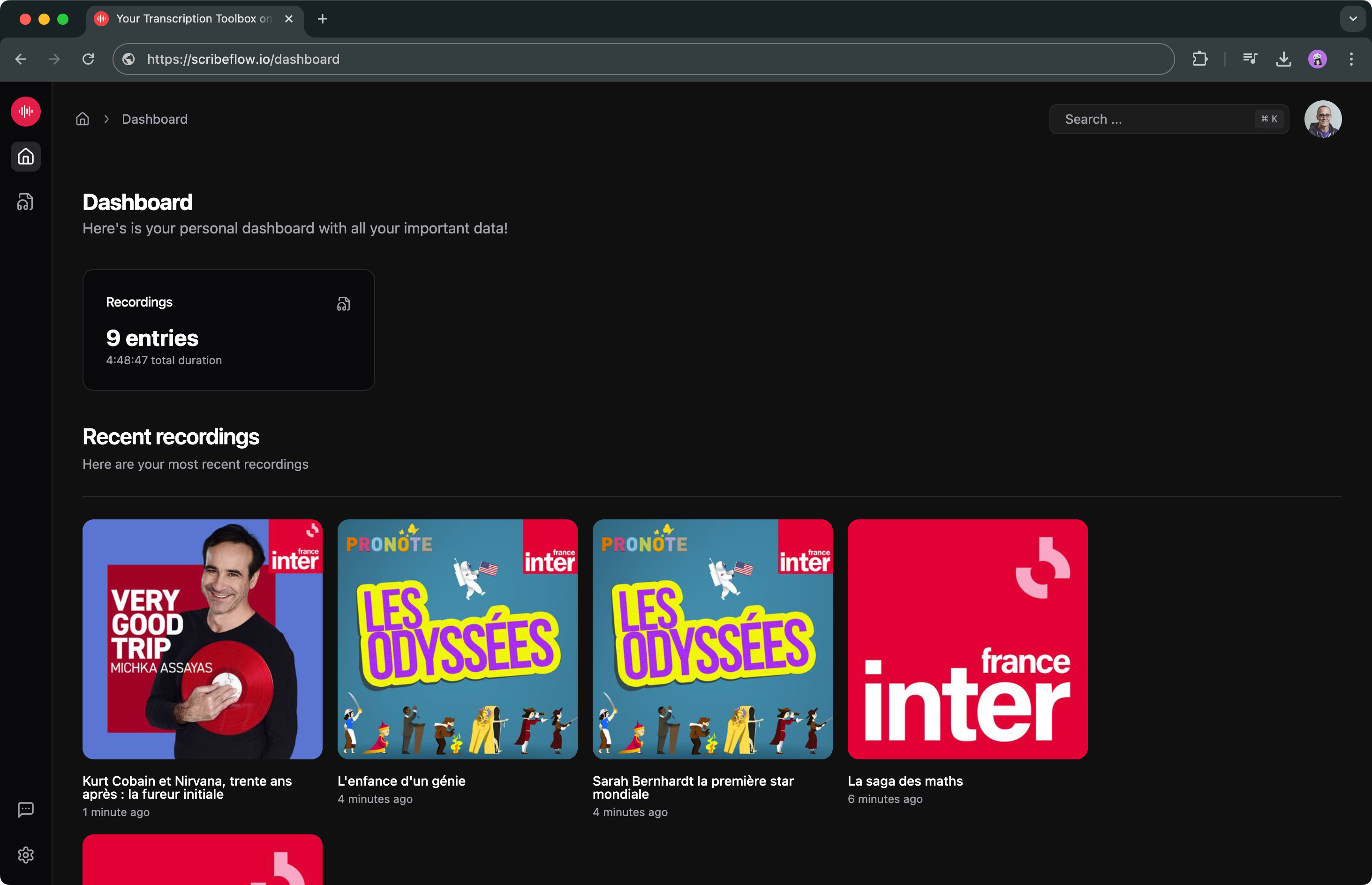Click the L'enfance d'un génie title
The width and height of the screenshot is (1372, 885).
tap(402, 780)
